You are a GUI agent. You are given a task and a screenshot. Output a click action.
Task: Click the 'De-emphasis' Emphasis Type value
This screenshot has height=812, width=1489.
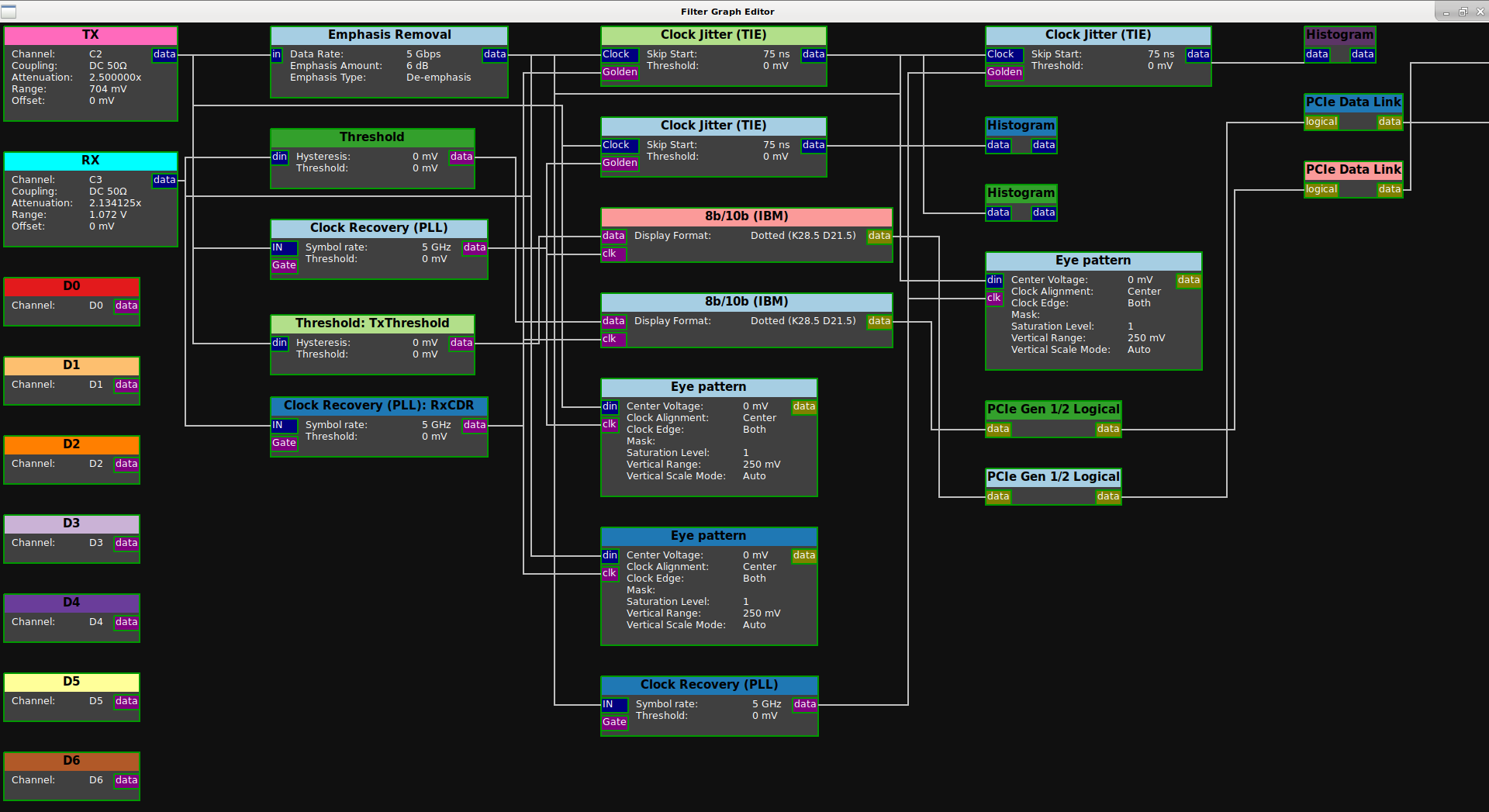[x=439, y=78]
